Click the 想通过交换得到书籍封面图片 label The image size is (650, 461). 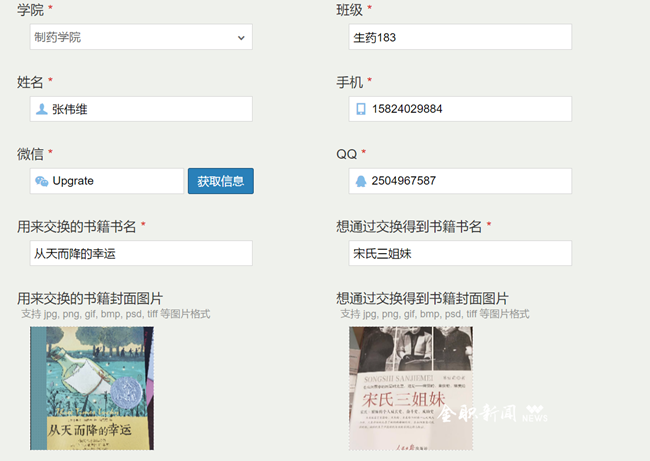tap(422, 298)
